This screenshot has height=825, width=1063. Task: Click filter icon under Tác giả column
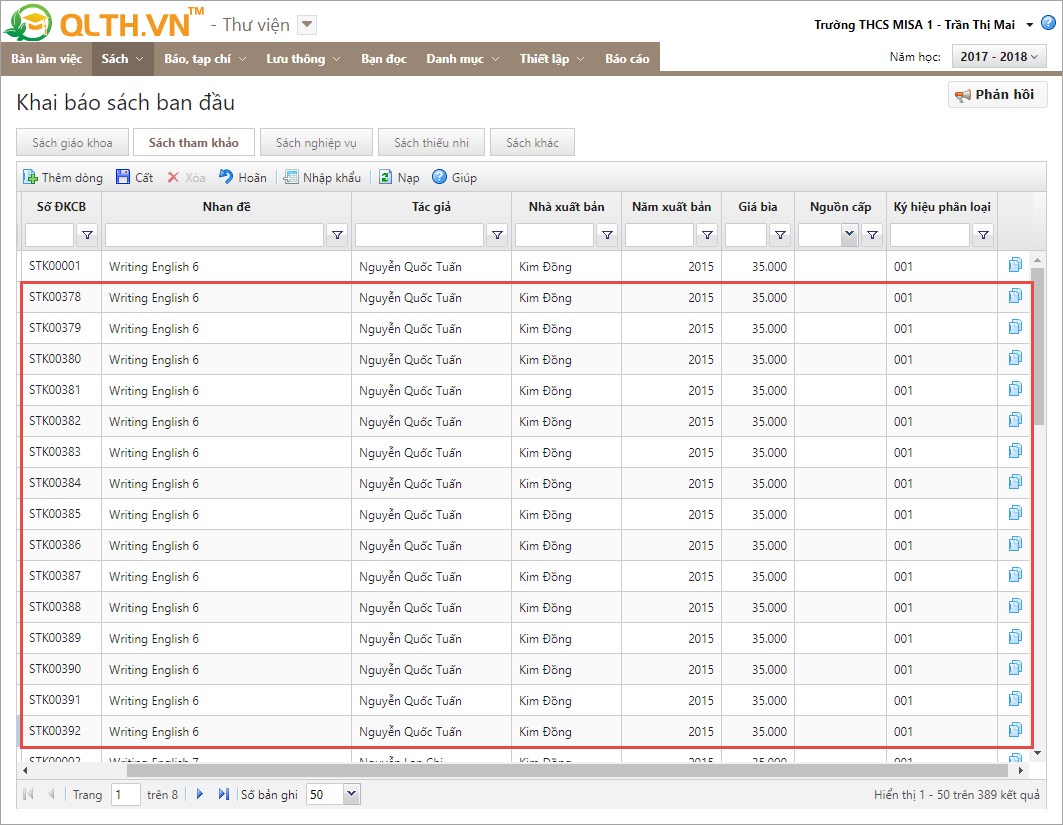(x=497, y=235)
